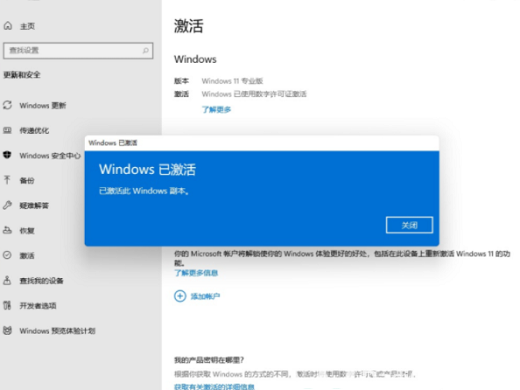Image resolution: width=520 pixels, height=390 pixels.
Task: Click the home icon beside 主页
Action: pyautogui.click(x=8, y=26)
